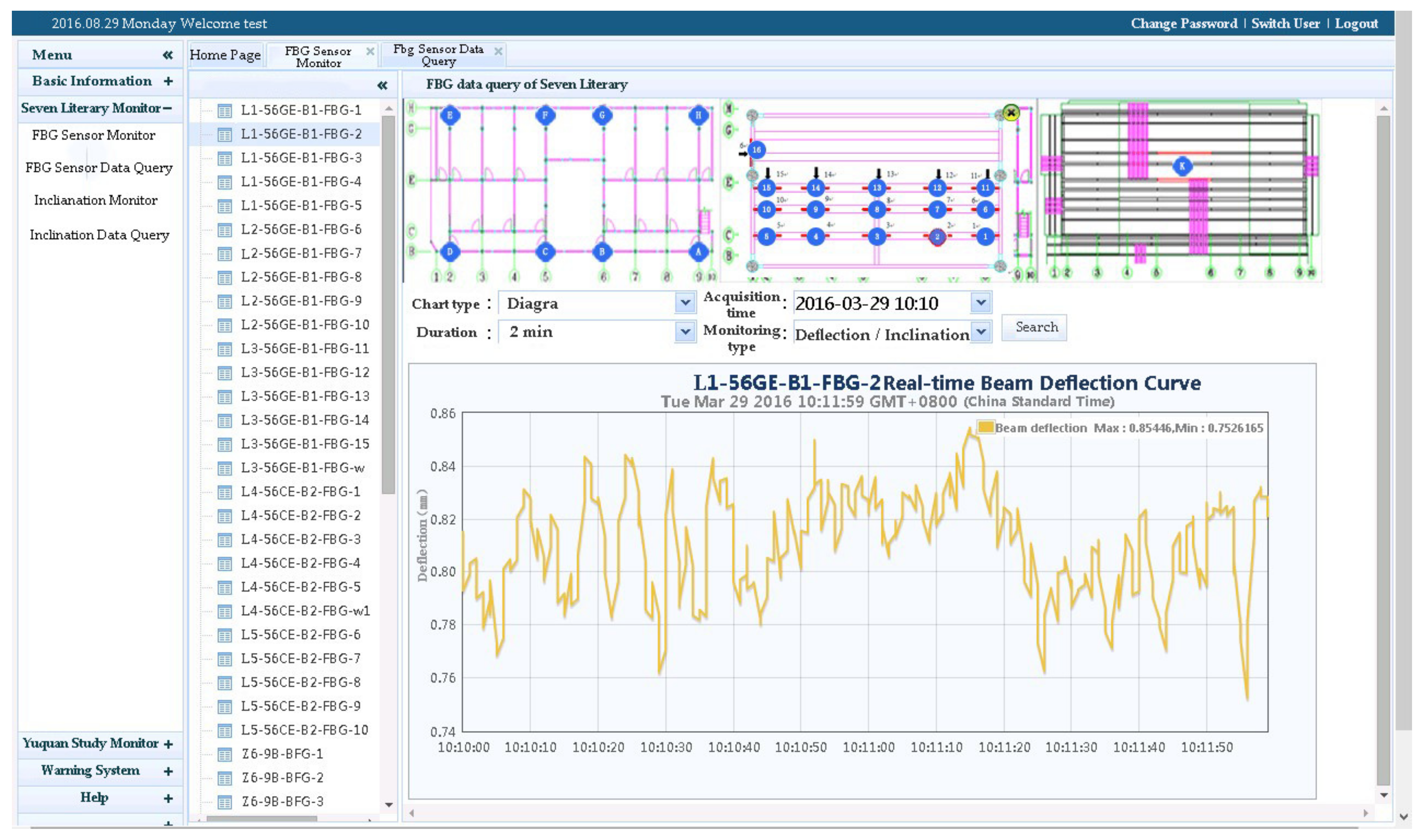The height and width of the screenshot is (840, 1422).
Task: Expand the Basic Information menu section
Action: pos(168,81)
